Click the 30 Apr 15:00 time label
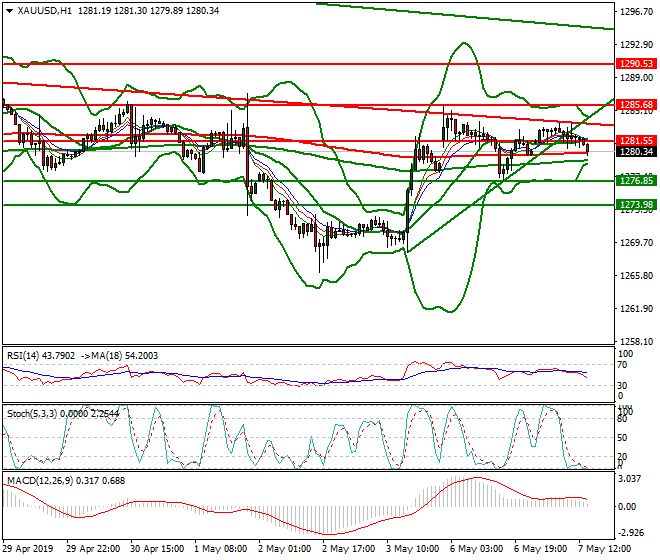 [157, 549]
